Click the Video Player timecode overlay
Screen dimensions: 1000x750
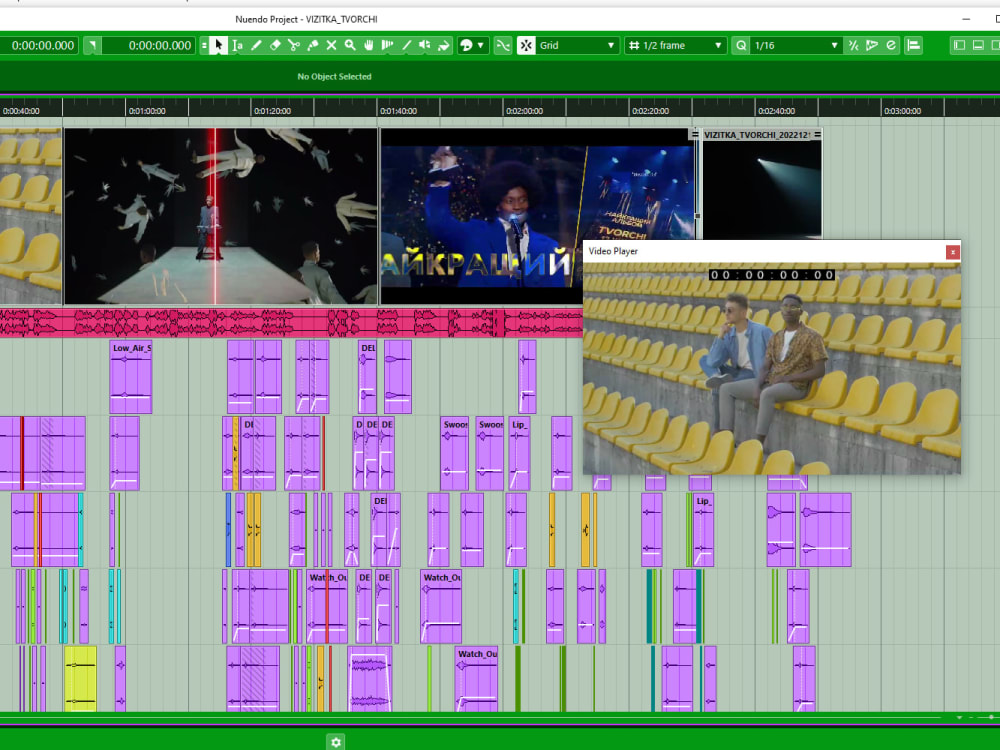click(x=772, y=275)
